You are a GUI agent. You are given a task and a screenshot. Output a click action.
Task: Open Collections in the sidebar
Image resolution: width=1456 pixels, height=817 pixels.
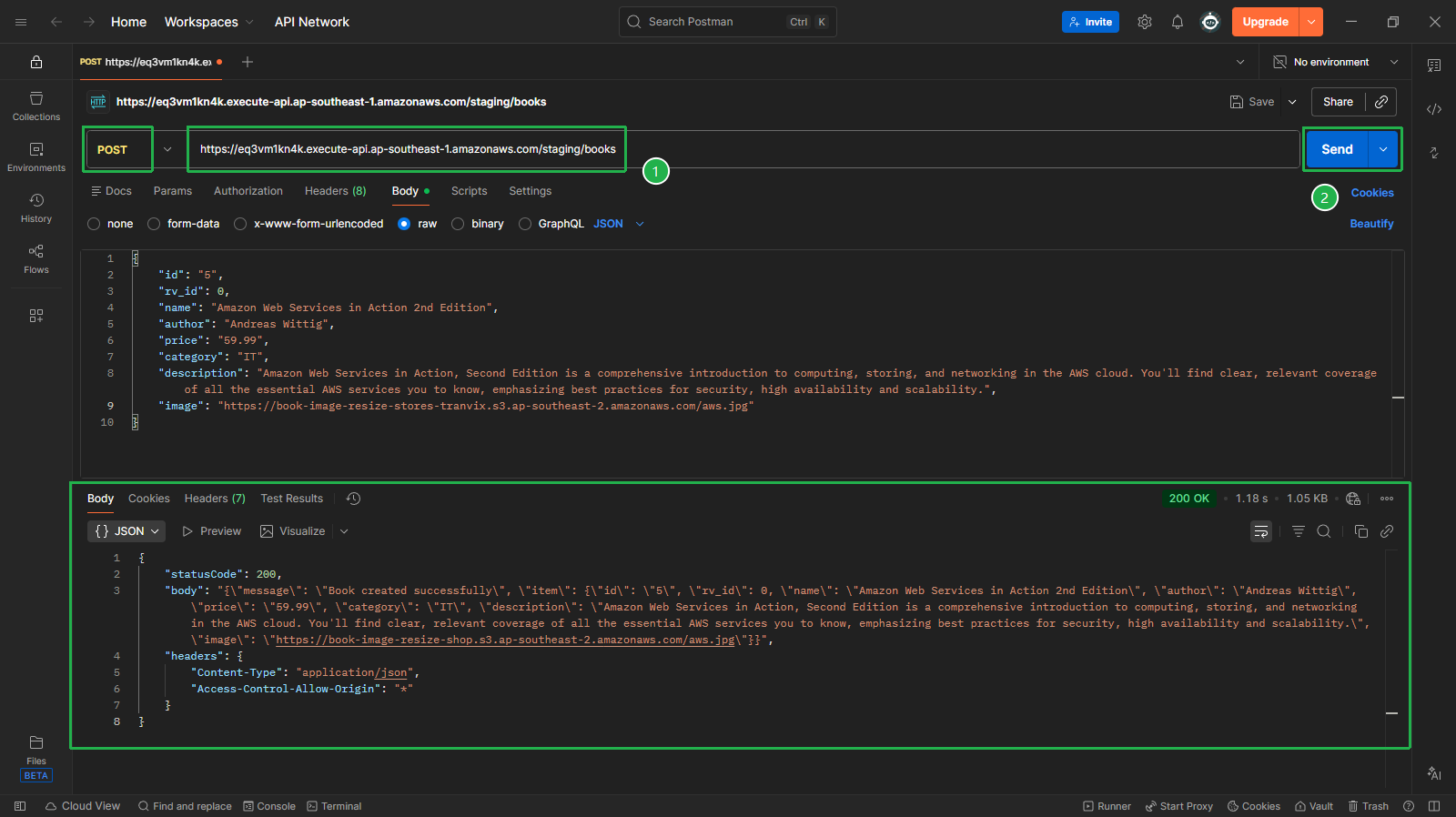click(x=36, y=106)
